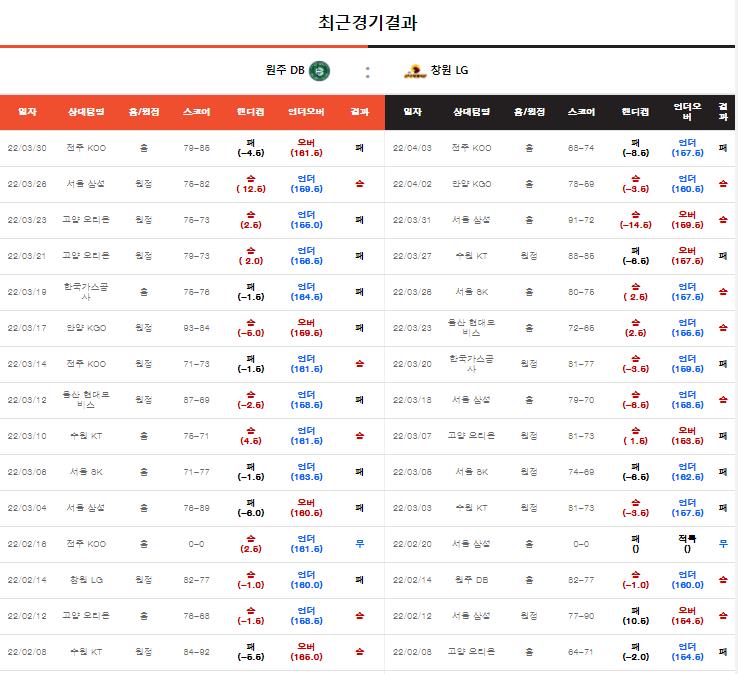
Task: Click 서울 SK in 창원 LG 22/03/26 row
Action: [471, 292]
